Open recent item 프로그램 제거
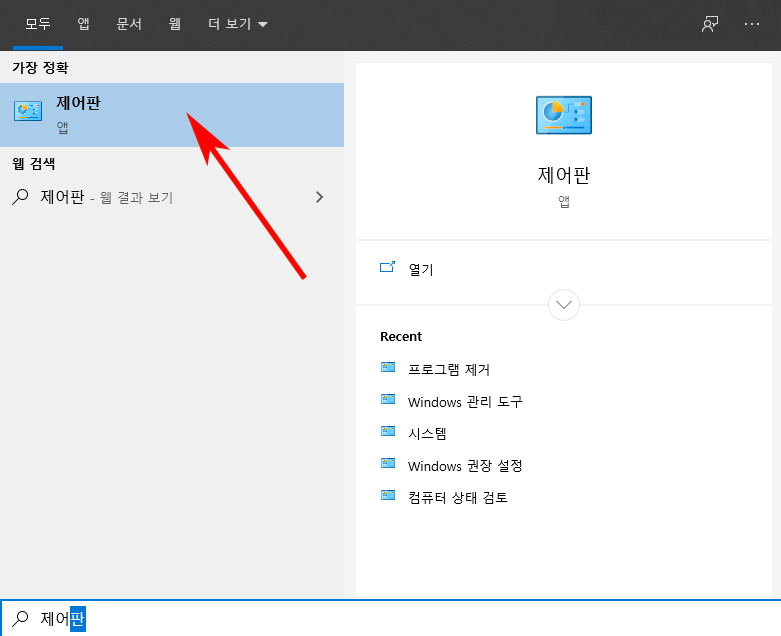Image resolution: width=781 pixels, height=636 pixels. (x=449, y=370)
